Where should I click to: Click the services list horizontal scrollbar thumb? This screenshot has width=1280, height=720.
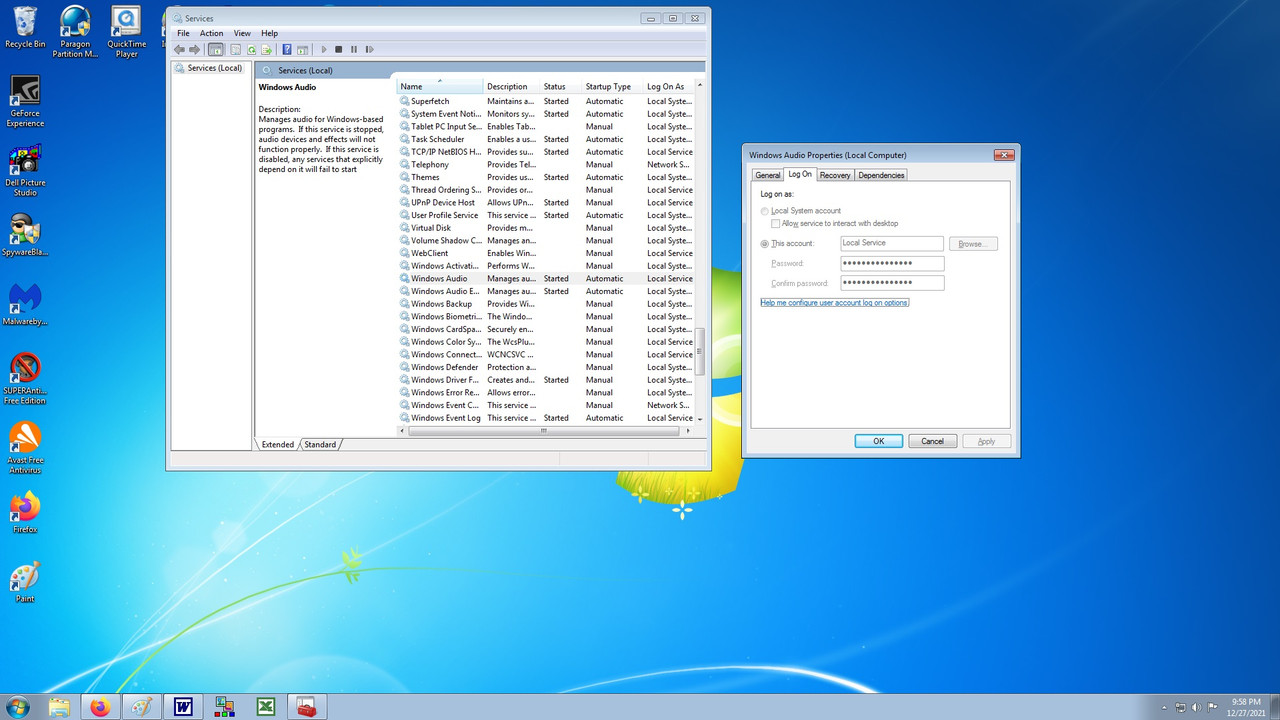click(544, 430)
